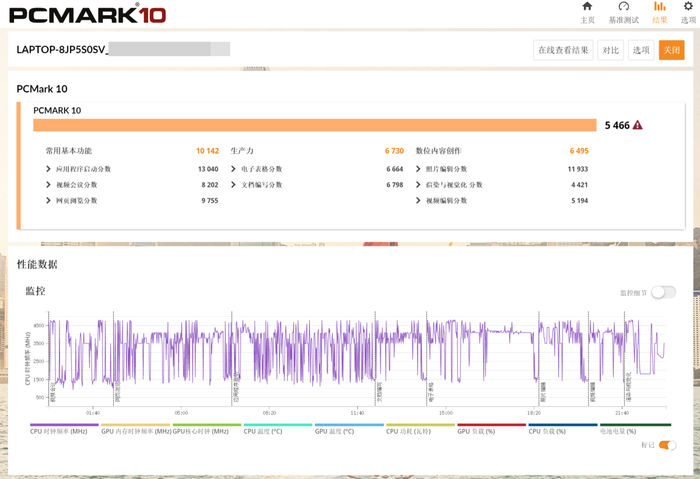Click the 生产力 score 6 730
The height and width of the screenshot is (479, 700).
click(394, 151)
